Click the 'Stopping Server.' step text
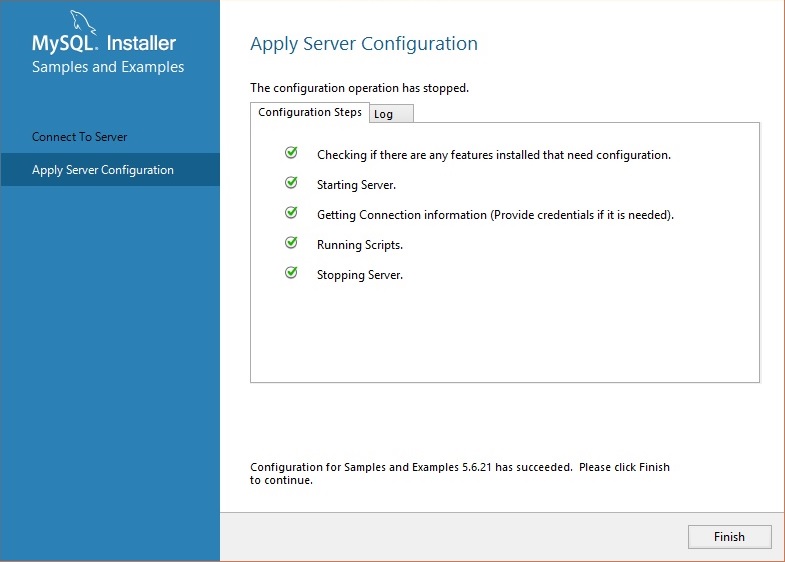The height and width of the screenshot is (562, 785). [360, 275]
